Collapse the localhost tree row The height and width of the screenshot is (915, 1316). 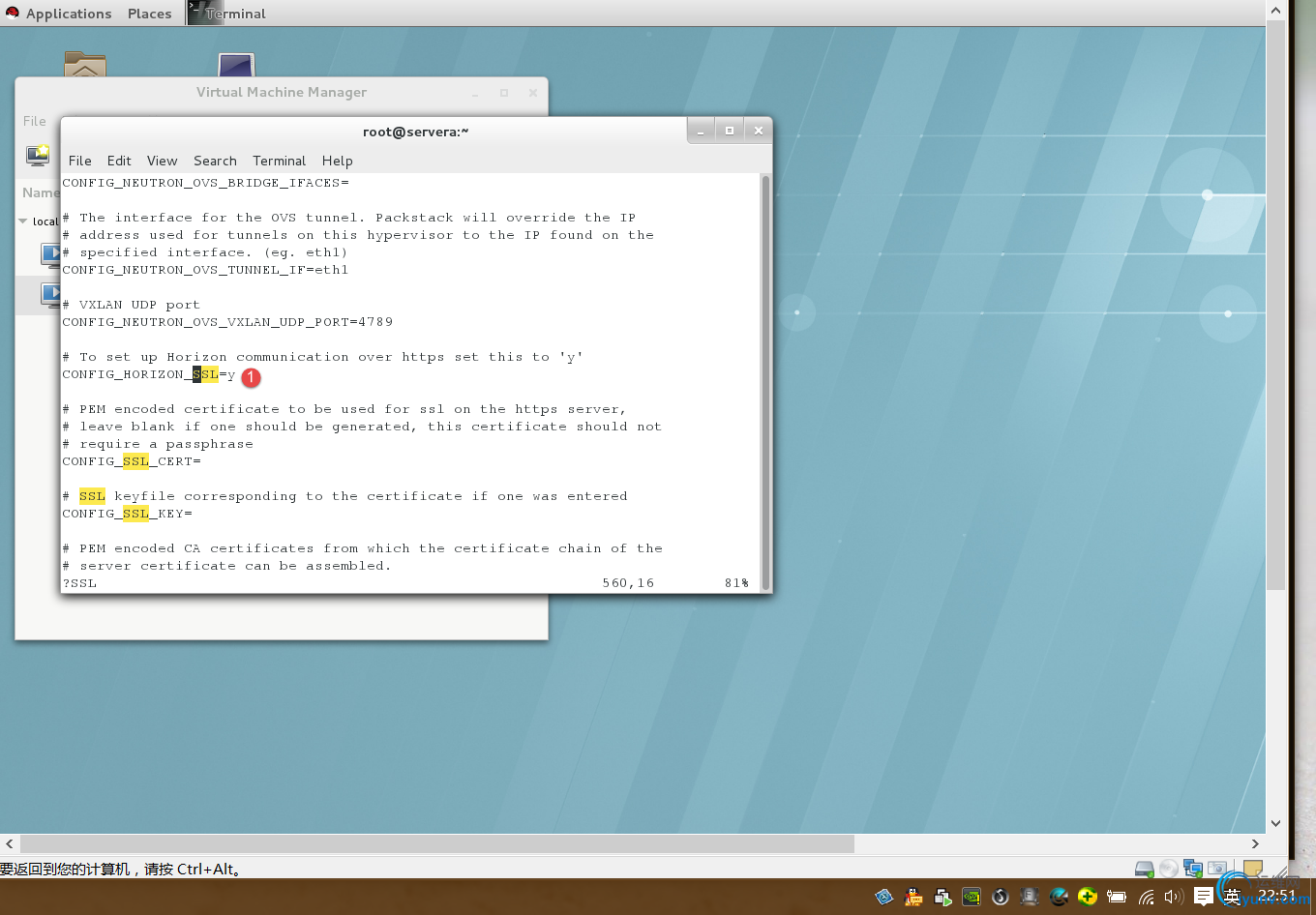pos(23,221)
